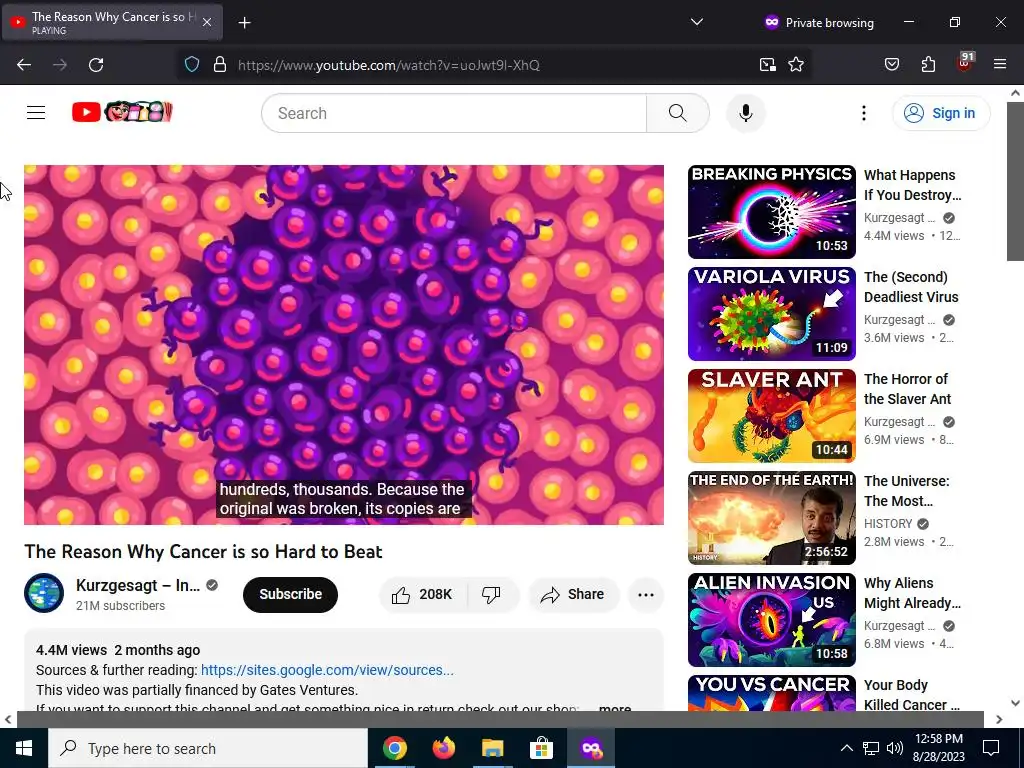1024x768 pixels.
Task: Reload the page
Action: point(96,65)
